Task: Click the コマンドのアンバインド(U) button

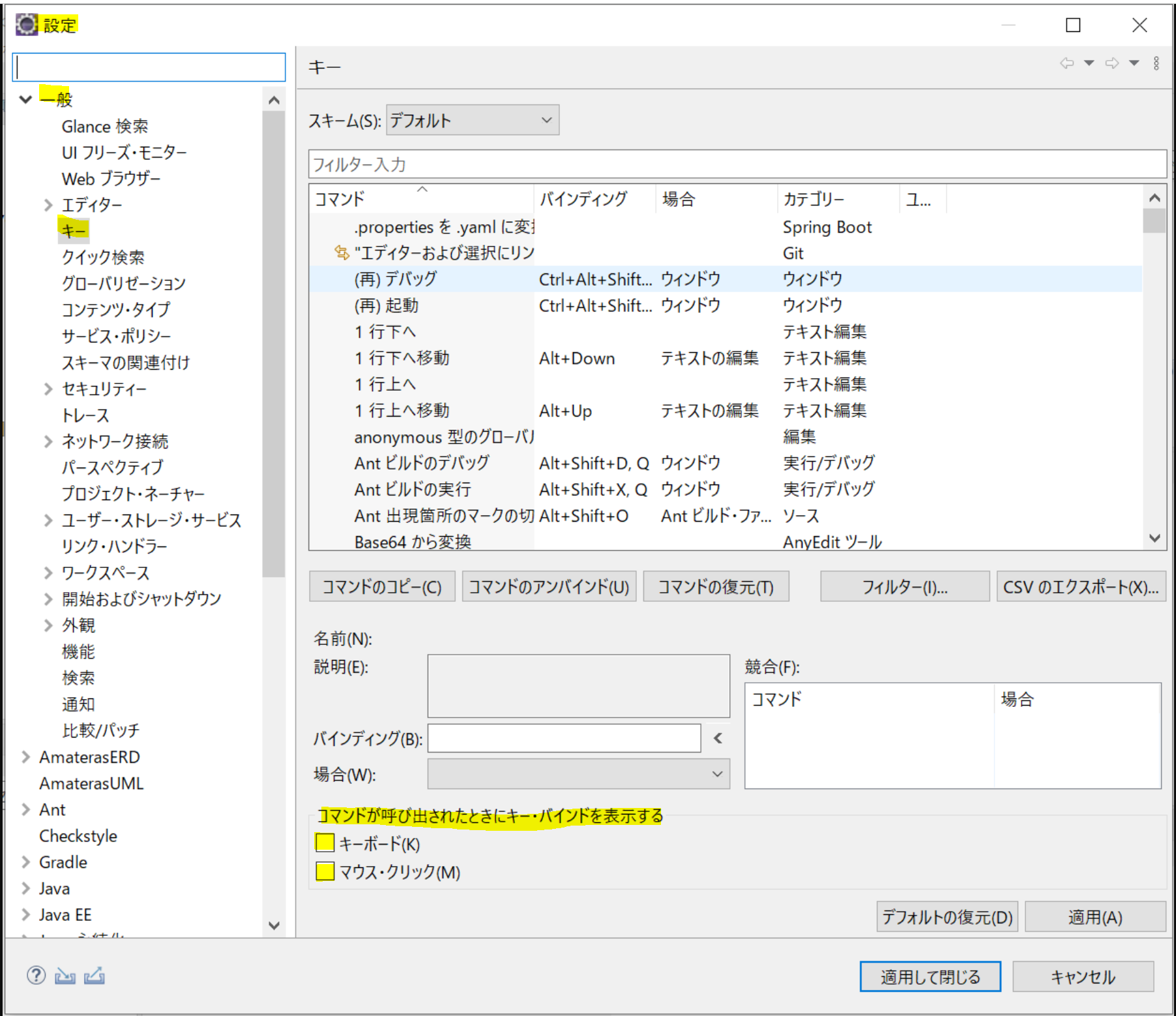Action: 549,586
